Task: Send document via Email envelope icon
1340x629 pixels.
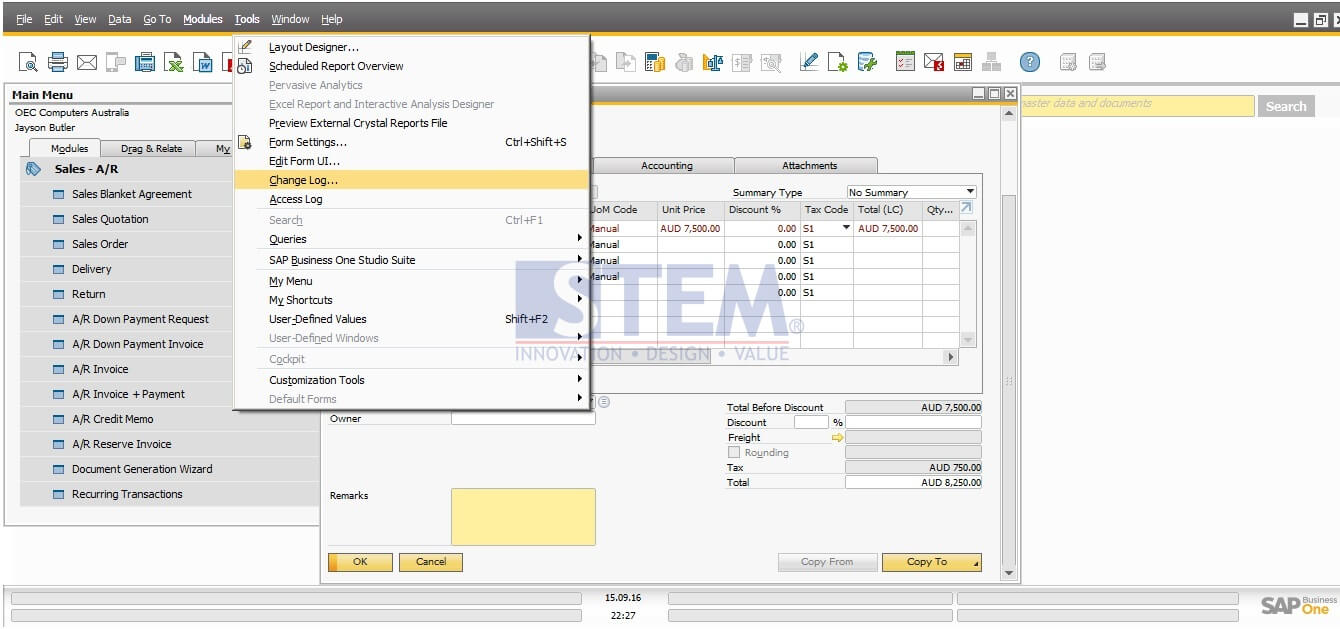Action: pos(87,62)
